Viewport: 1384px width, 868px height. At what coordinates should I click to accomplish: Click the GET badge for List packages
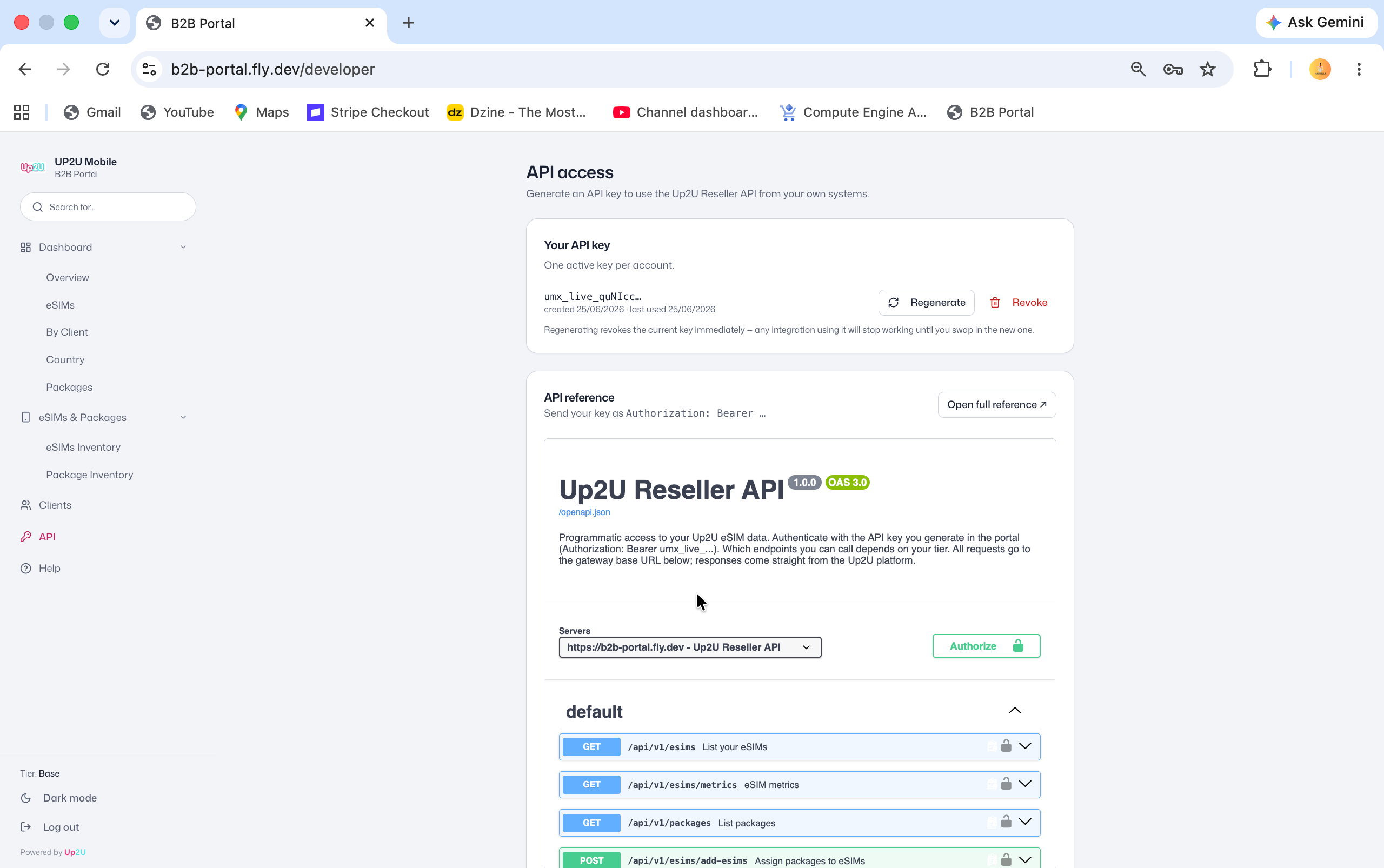591,823
